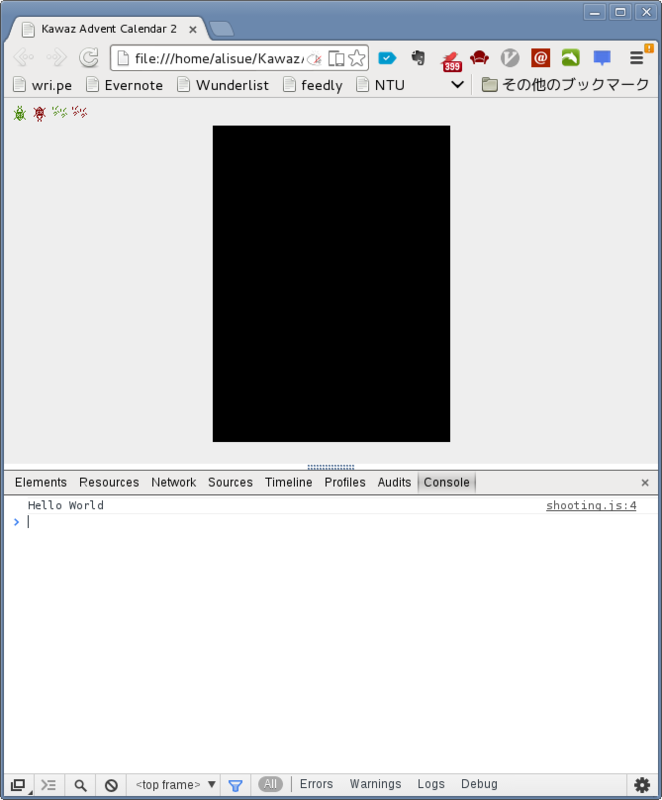Screen dimensions: 662x800
Task: Open その他のブックマーク folder
Action: click(565, 85)
